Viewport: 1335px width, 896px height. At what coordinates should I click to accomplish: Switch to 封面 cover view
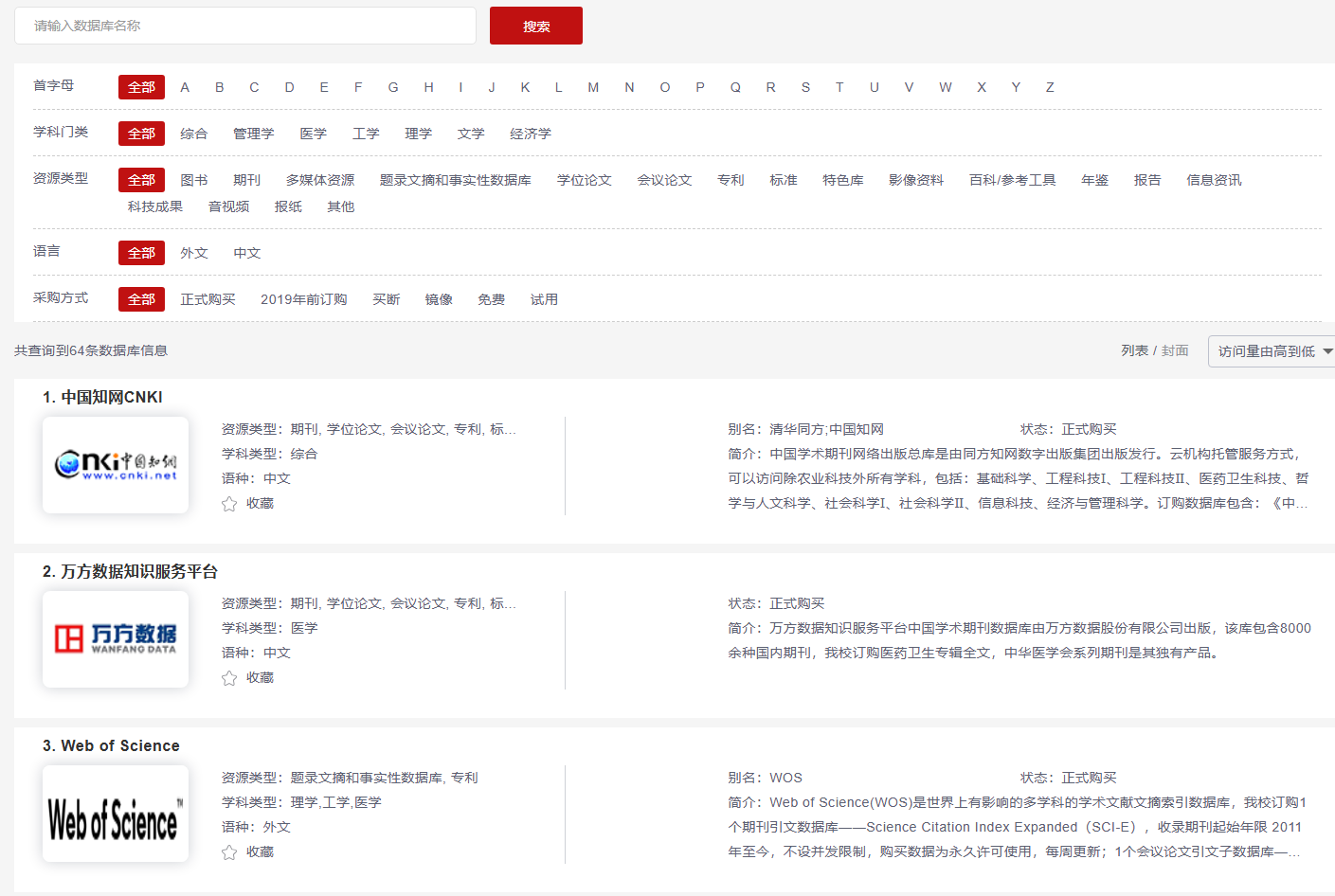coord(1175,350)
